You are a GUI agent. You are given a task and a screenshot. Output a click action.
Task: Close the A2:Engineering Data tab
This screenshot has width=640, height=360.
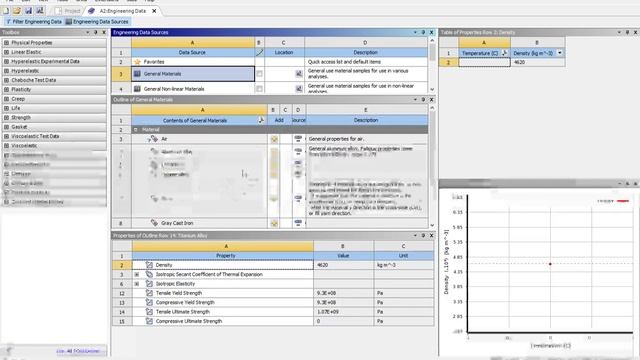click(x=154, y=11)
